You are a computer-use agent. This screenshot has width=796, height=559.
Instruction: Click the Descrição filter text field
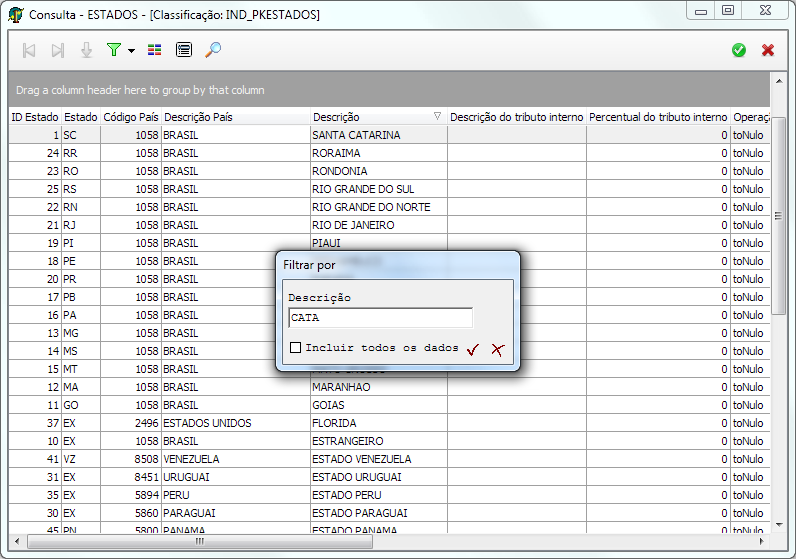click(380, 318)
